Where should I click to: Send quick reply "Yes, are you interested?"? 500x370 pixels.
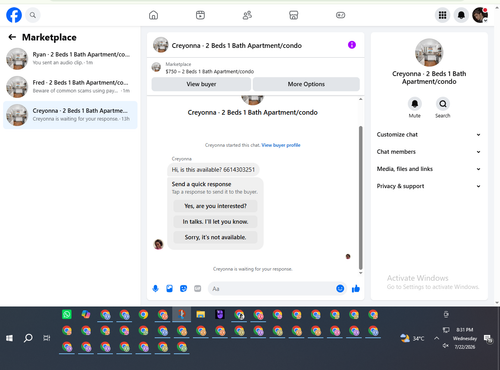[215, 206]
